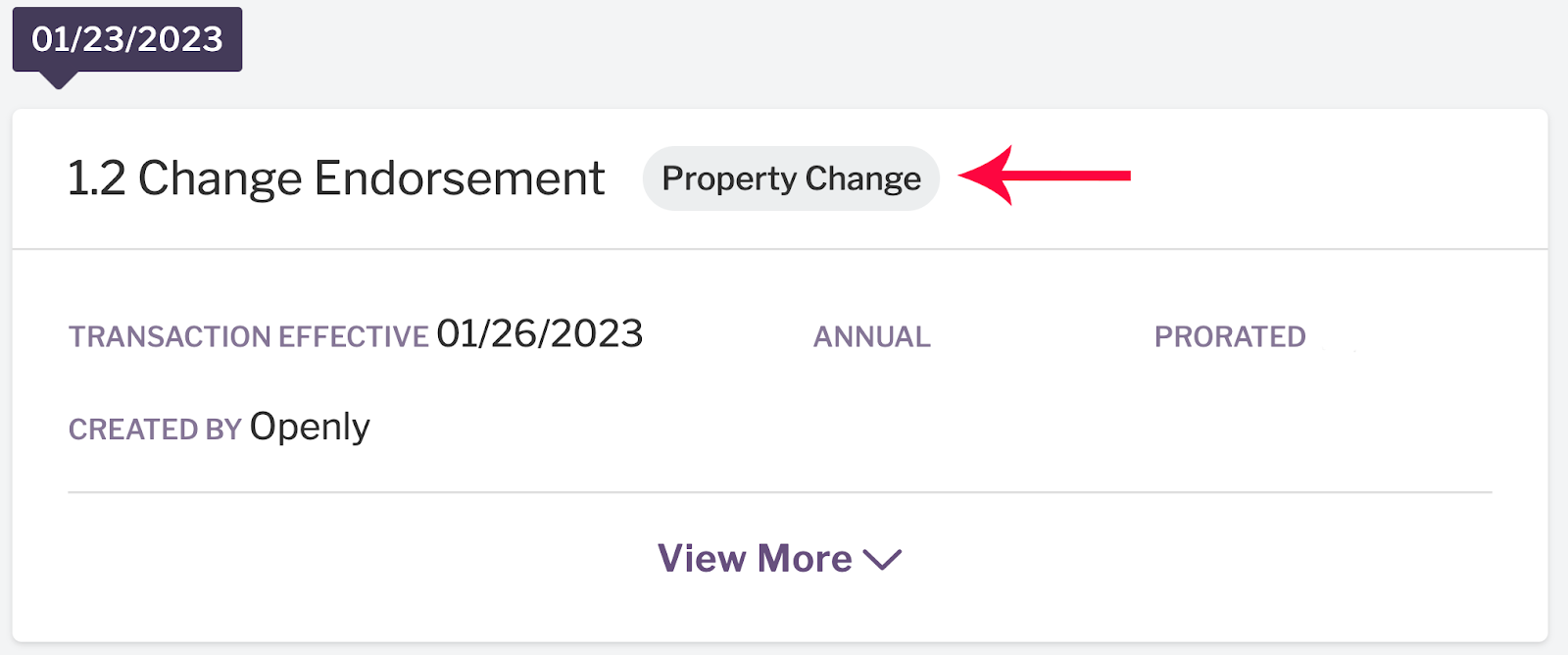
Task: Select the 01/26/2023 effective date
Action: [x=540, y=334]
